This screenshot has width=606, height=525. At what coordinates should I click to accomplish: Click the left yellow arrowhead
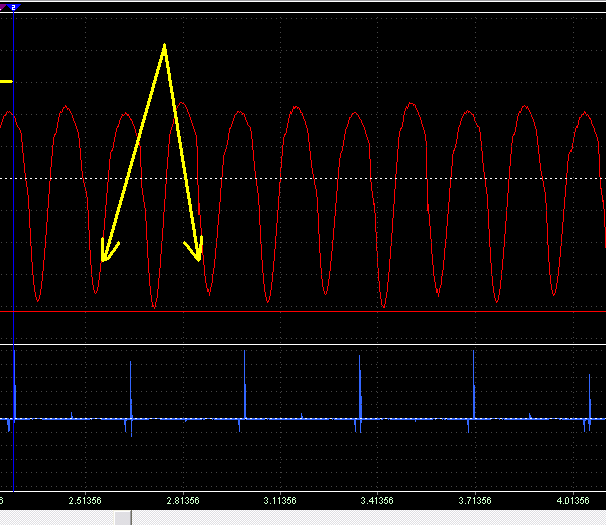(108, 251)
